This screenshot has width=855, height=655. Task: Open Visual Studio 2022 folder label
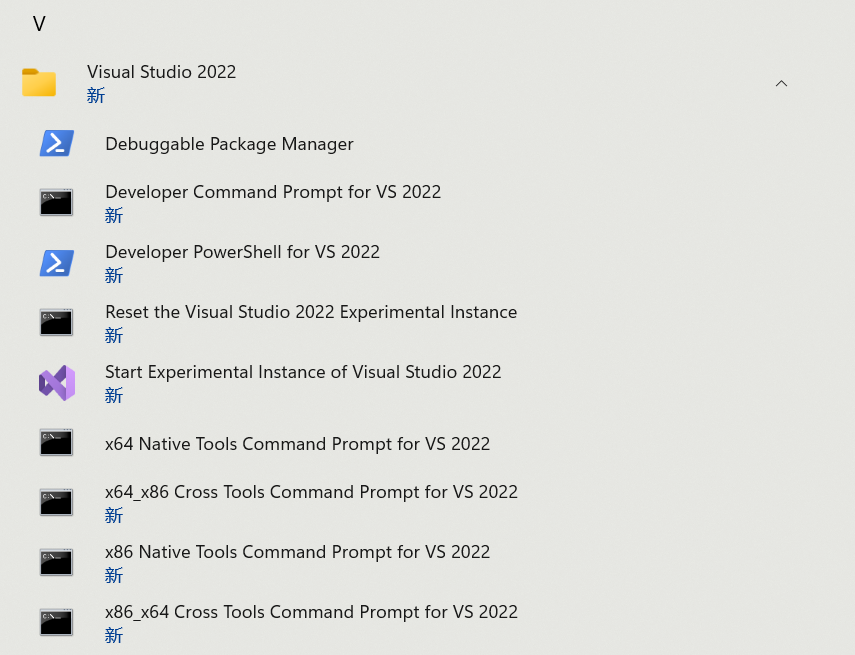pos(161,72)
